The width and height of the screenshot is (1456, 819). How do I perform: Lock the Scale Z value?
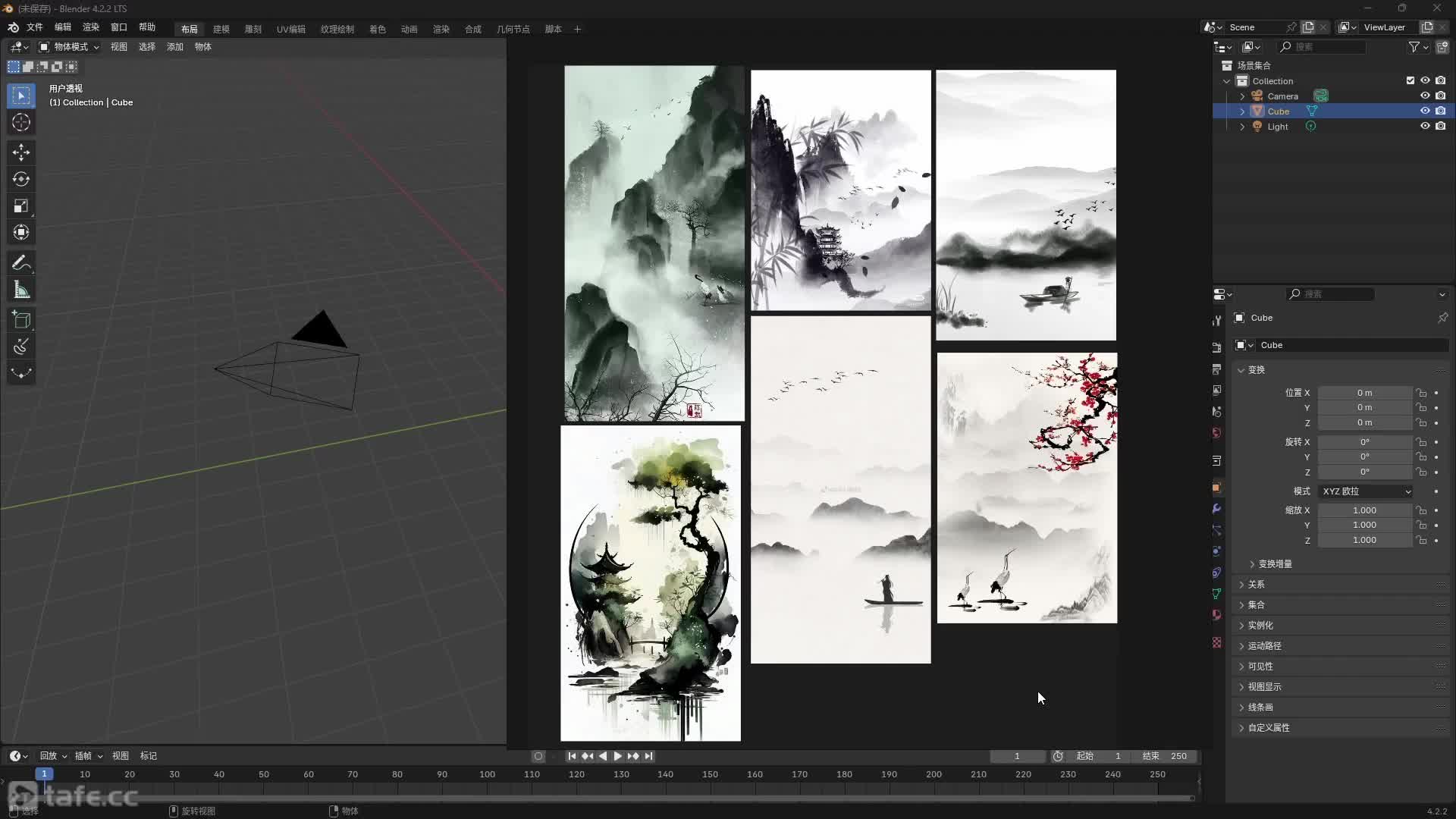click(1422, 541)
